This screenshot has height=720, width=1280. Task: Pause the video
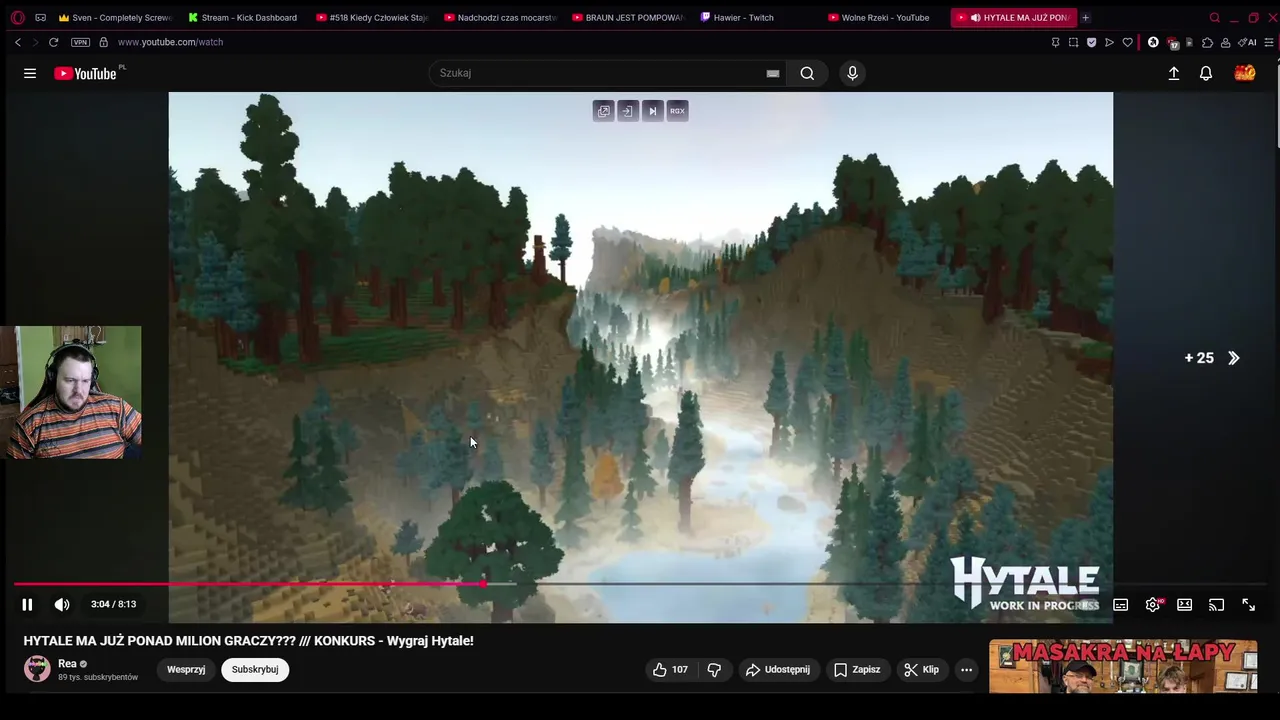pos(27,604)
